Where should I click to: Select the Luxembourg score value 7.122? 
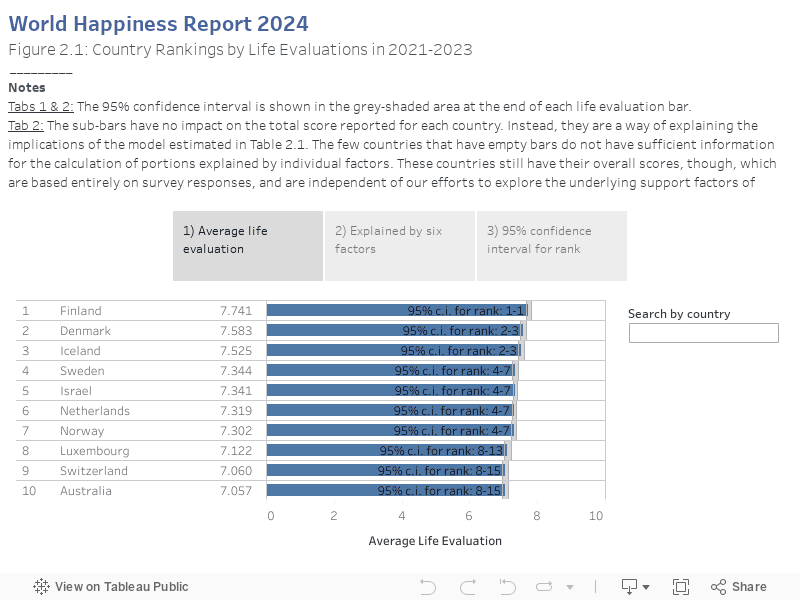point(236,451)
